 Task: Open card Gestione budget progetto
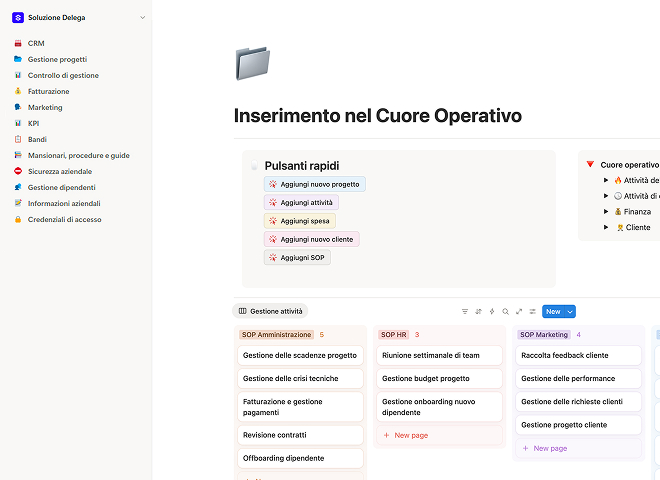click(439, 379)
